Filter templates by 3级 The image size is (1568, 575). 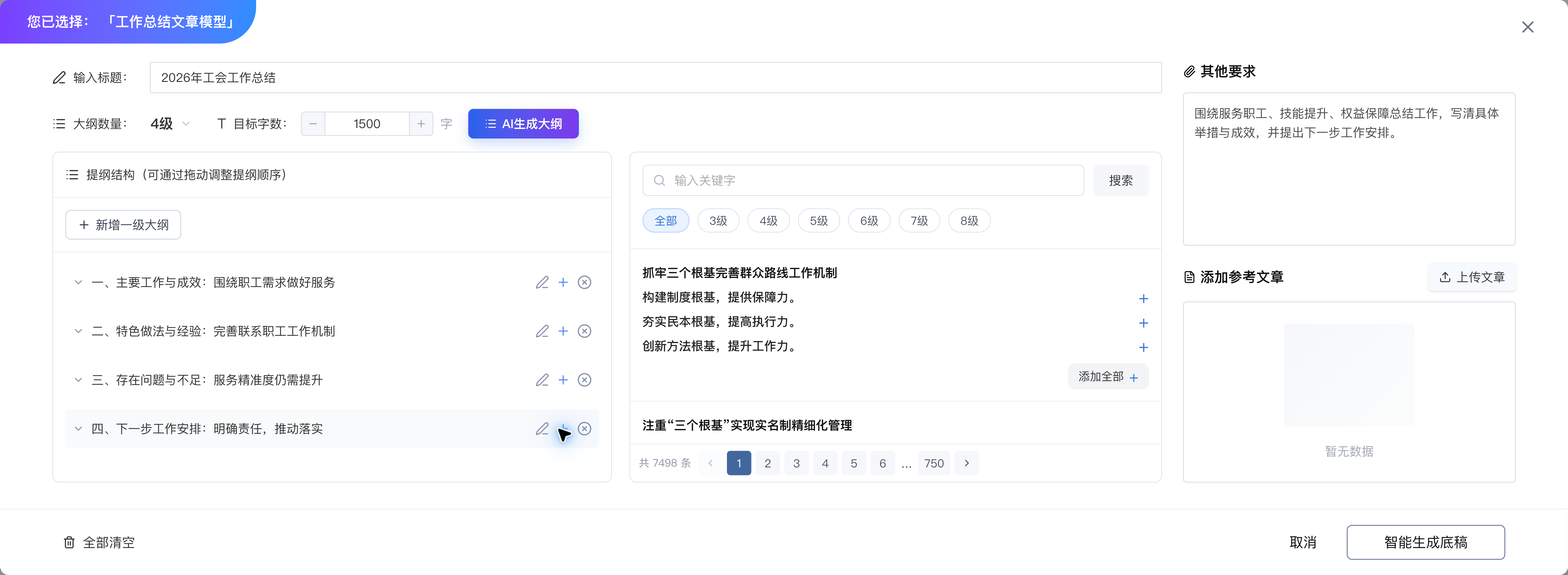point(718,220)
